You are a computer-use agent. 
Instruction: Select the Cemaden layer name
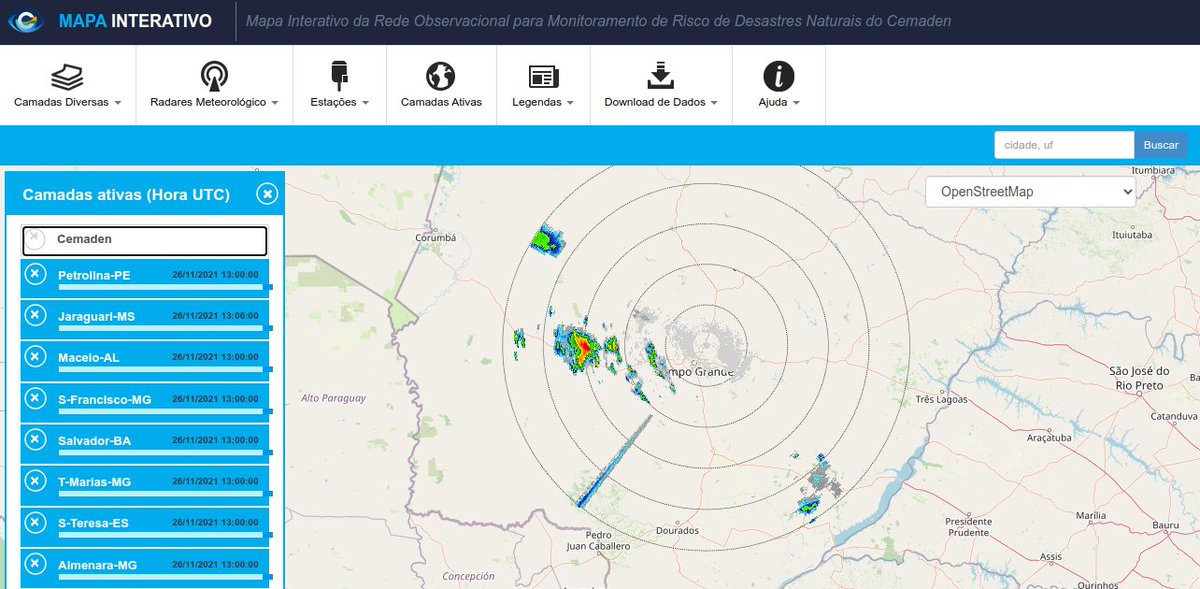point(84,239)
